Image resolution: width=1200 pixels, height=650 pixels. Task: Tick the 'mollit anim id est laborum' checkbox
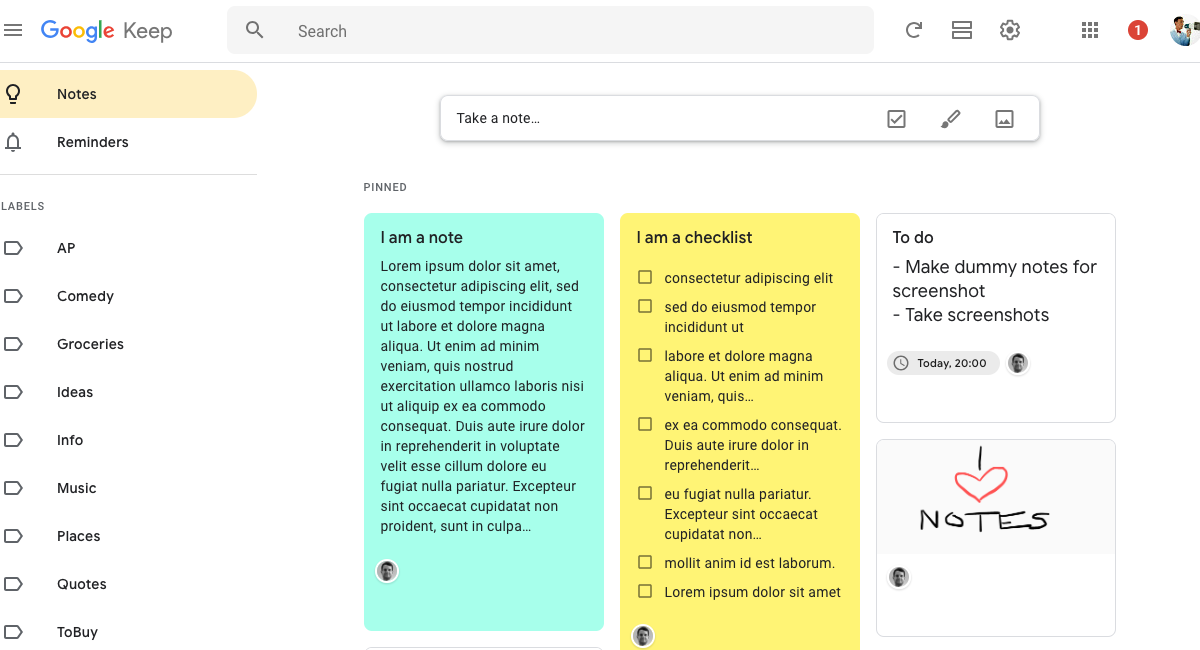click(645, 563)
